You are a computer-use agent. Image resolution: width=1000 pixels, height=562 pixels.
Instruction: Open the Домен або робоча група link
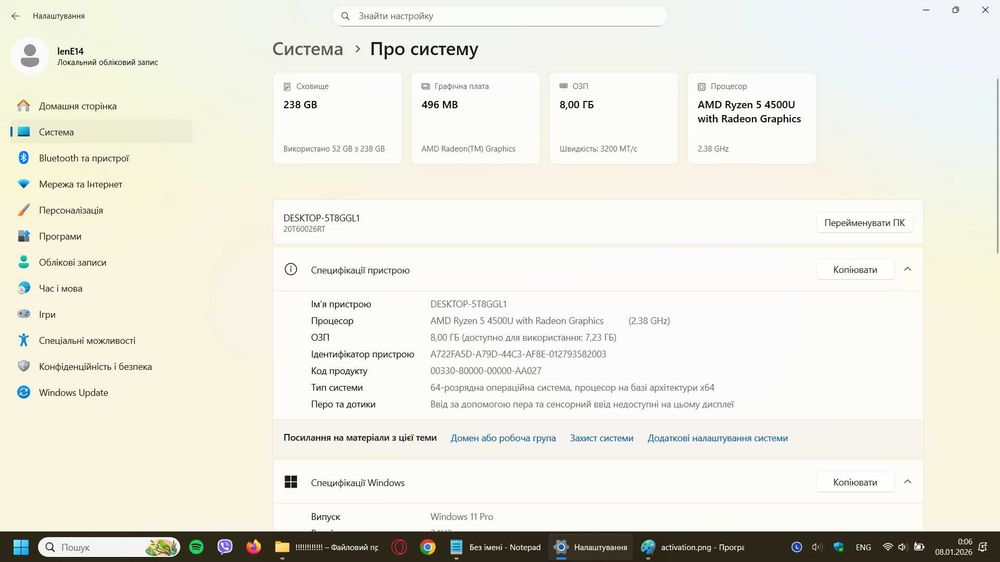(503, 438)
